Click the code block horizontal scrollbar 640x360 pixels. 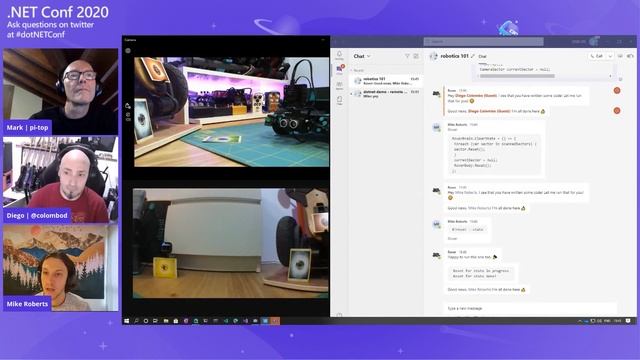click(517, 76)
